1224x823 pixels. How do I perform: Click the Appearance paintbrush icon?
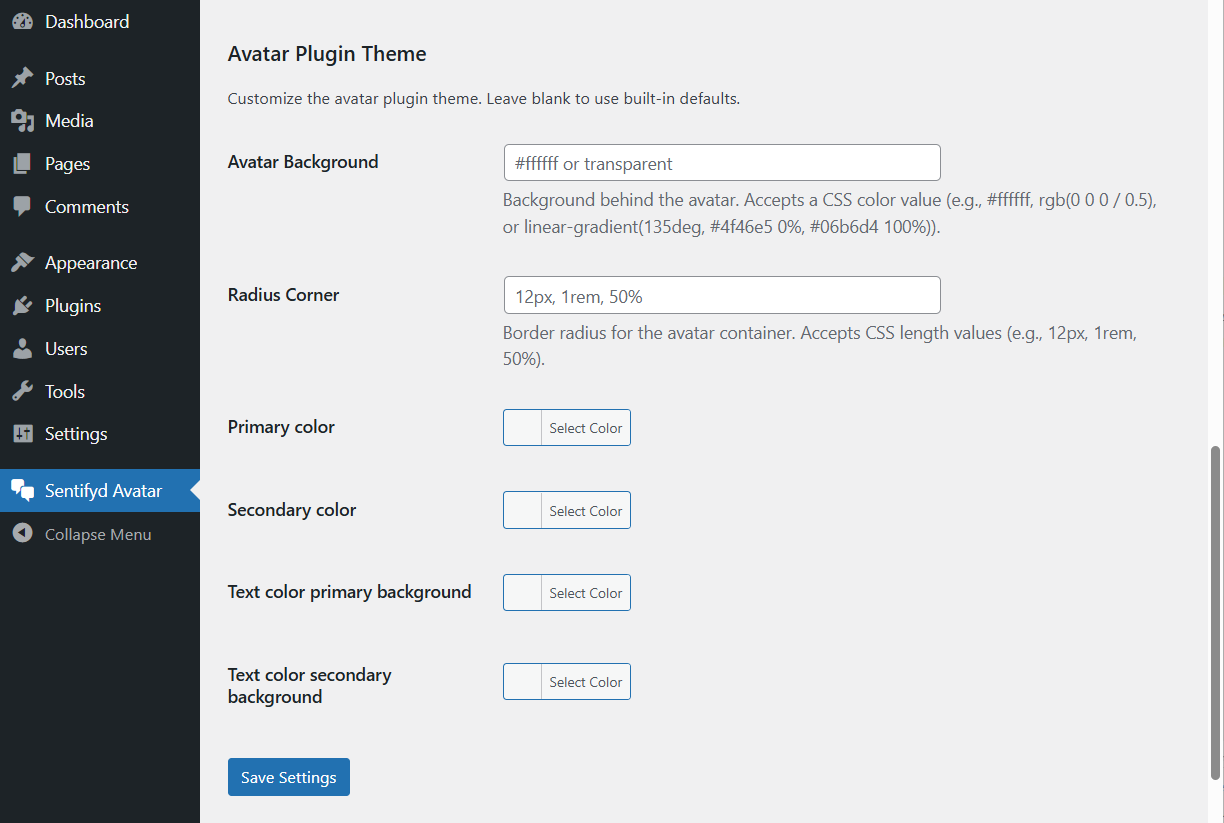[x=22, y=262]
